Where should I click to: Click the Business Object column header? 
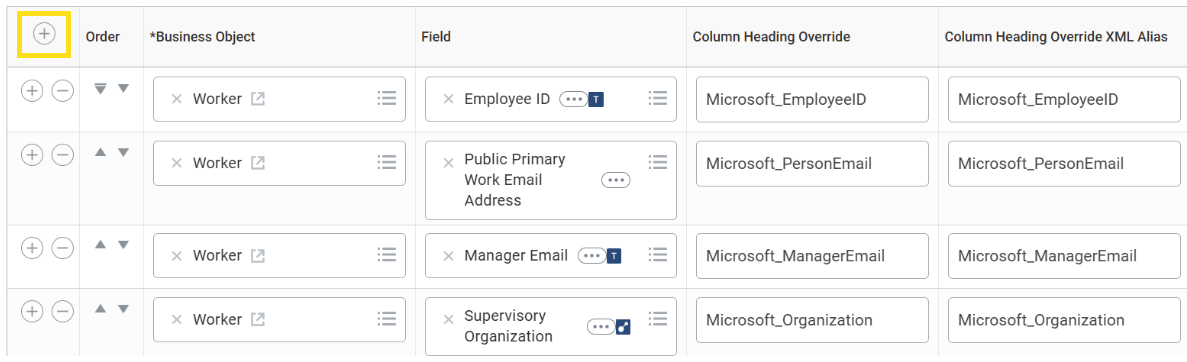[202, 36]
